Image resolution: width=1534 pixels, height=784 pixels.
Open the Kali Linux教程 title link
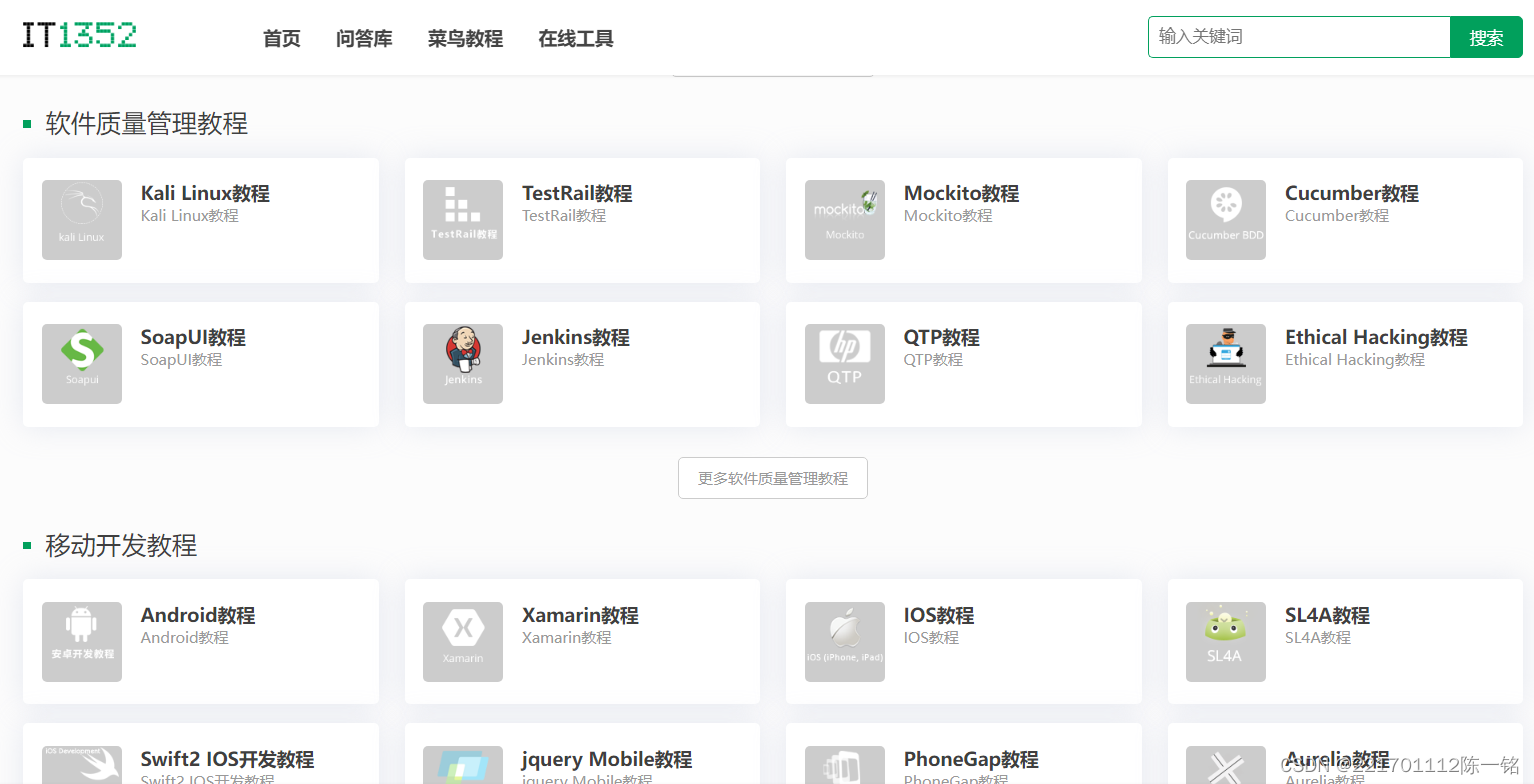(205, 193)
